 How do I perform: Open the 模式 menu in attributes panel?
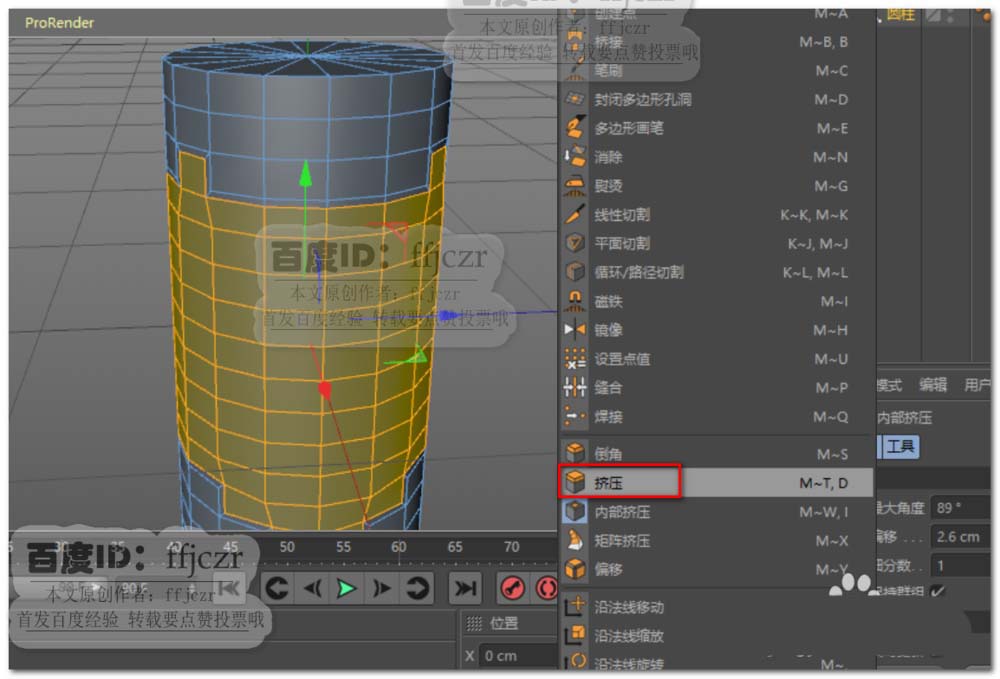point(889,385)
